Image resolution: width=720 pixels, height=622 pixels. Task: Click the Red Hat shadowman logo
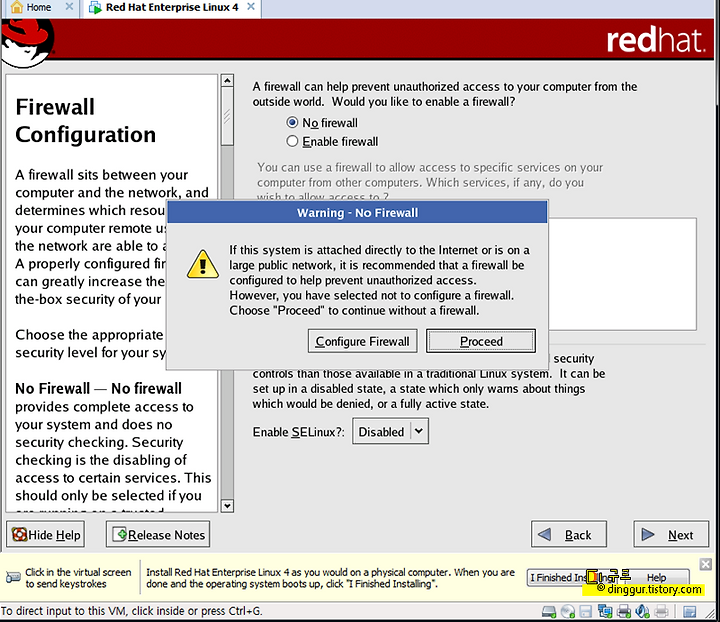coord(28,44)
